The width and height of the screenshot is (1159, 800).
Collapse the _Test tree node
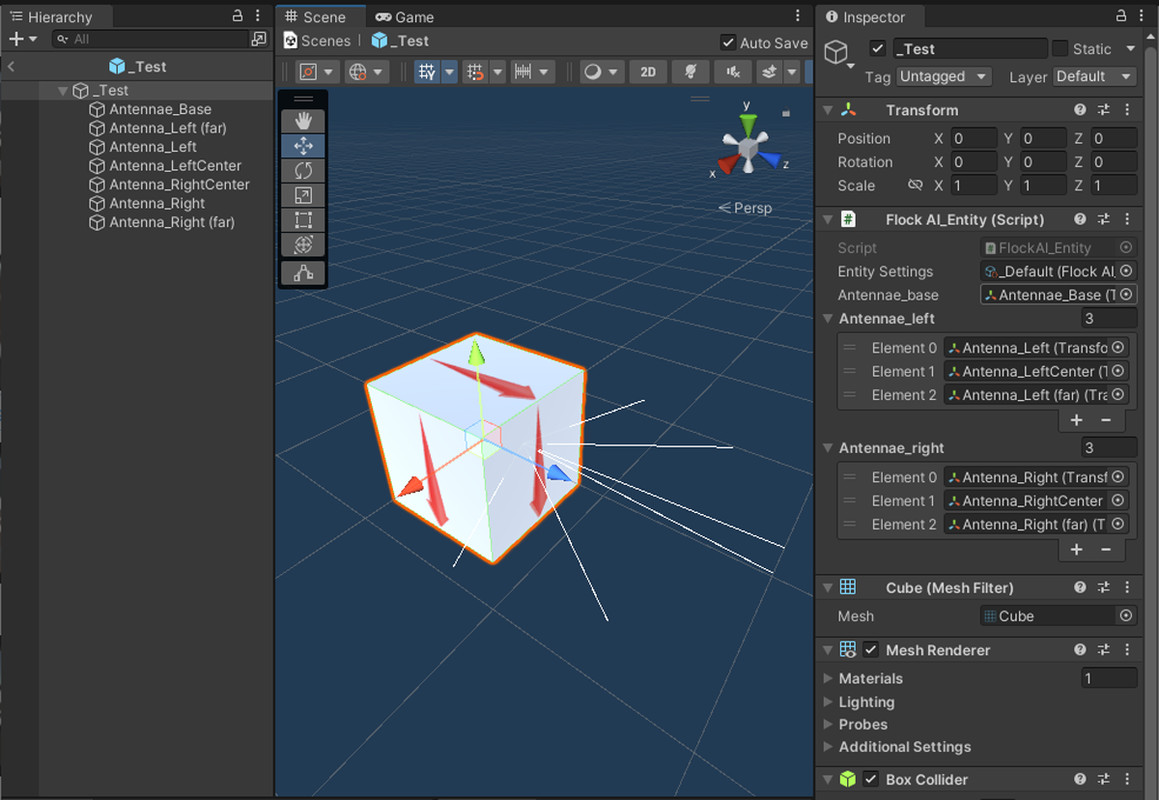63,90
